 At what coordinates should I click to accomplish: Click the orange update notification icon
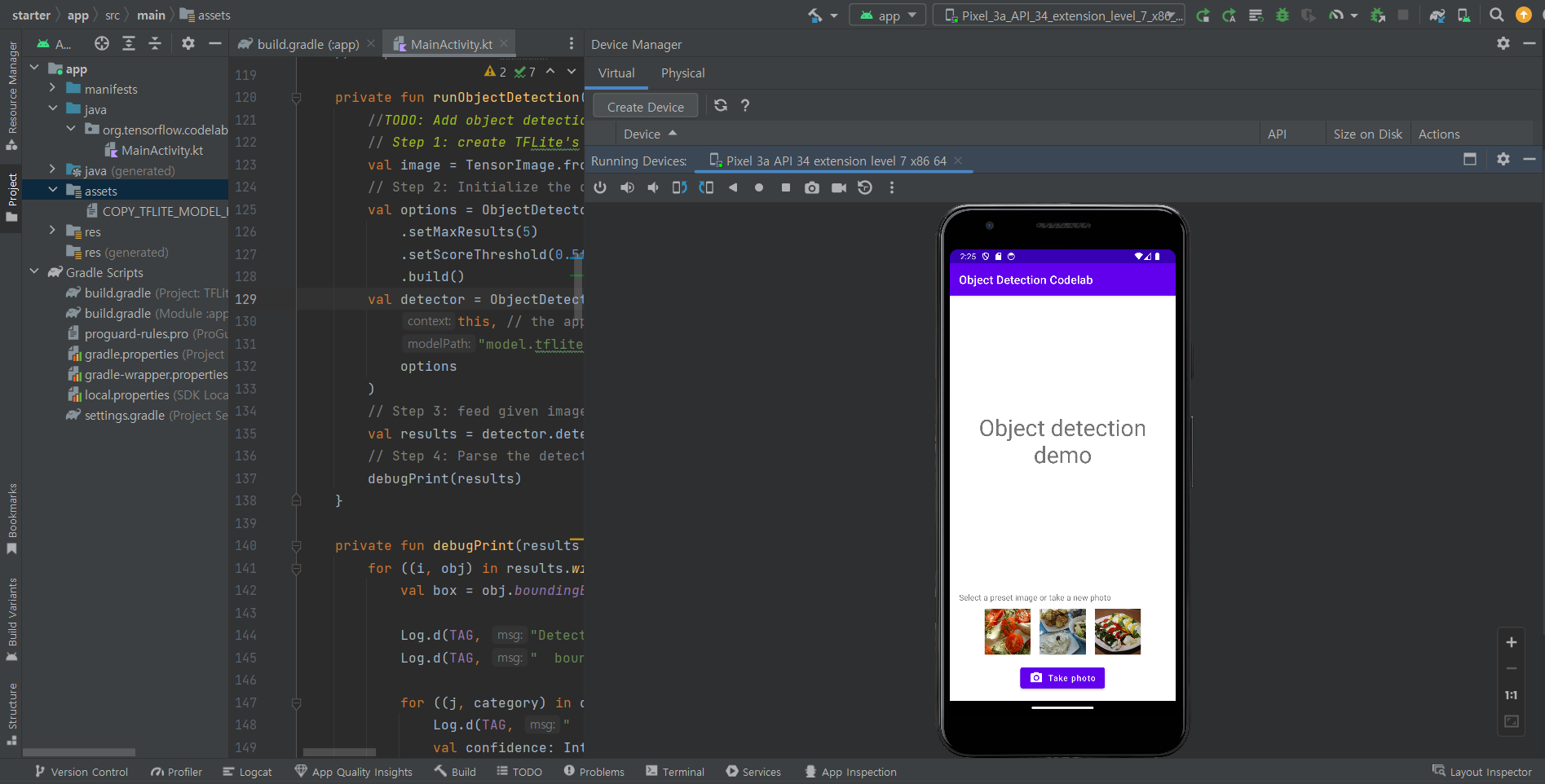tap(1523, 15)
